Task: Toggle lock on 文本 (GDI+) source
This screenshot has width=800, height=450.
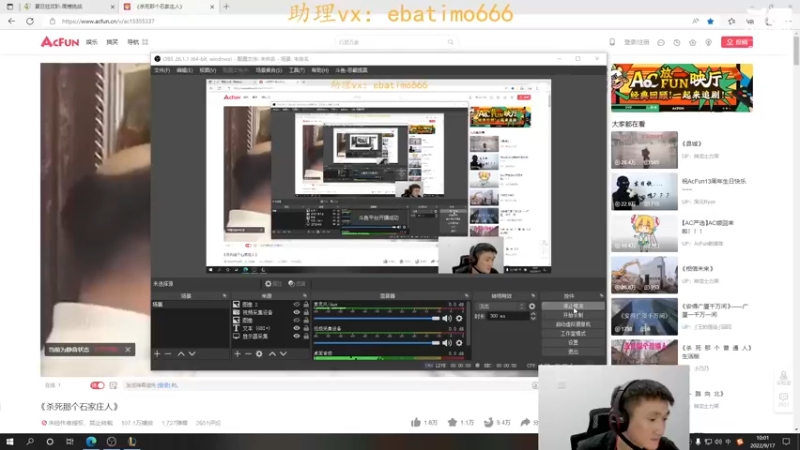Action: point(306,328)
